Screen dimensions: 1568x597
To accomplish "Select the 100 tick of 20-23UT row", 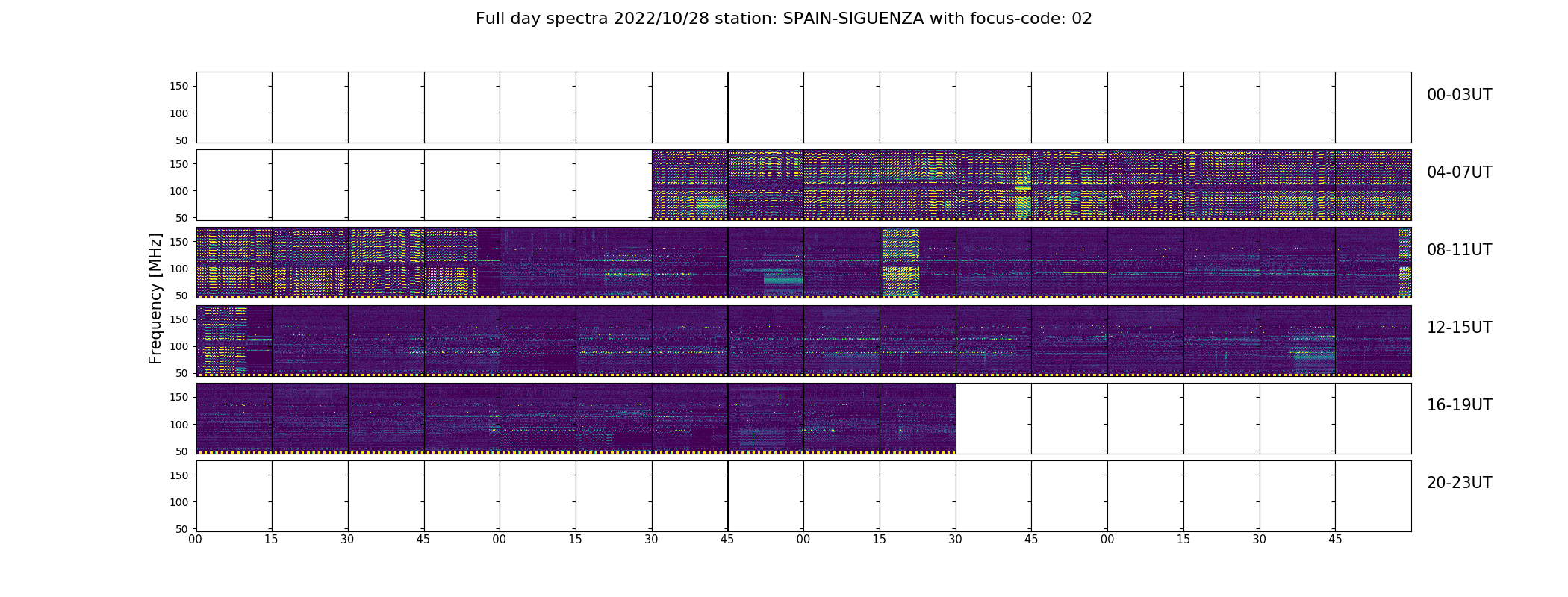I will [x=179, y=501].
